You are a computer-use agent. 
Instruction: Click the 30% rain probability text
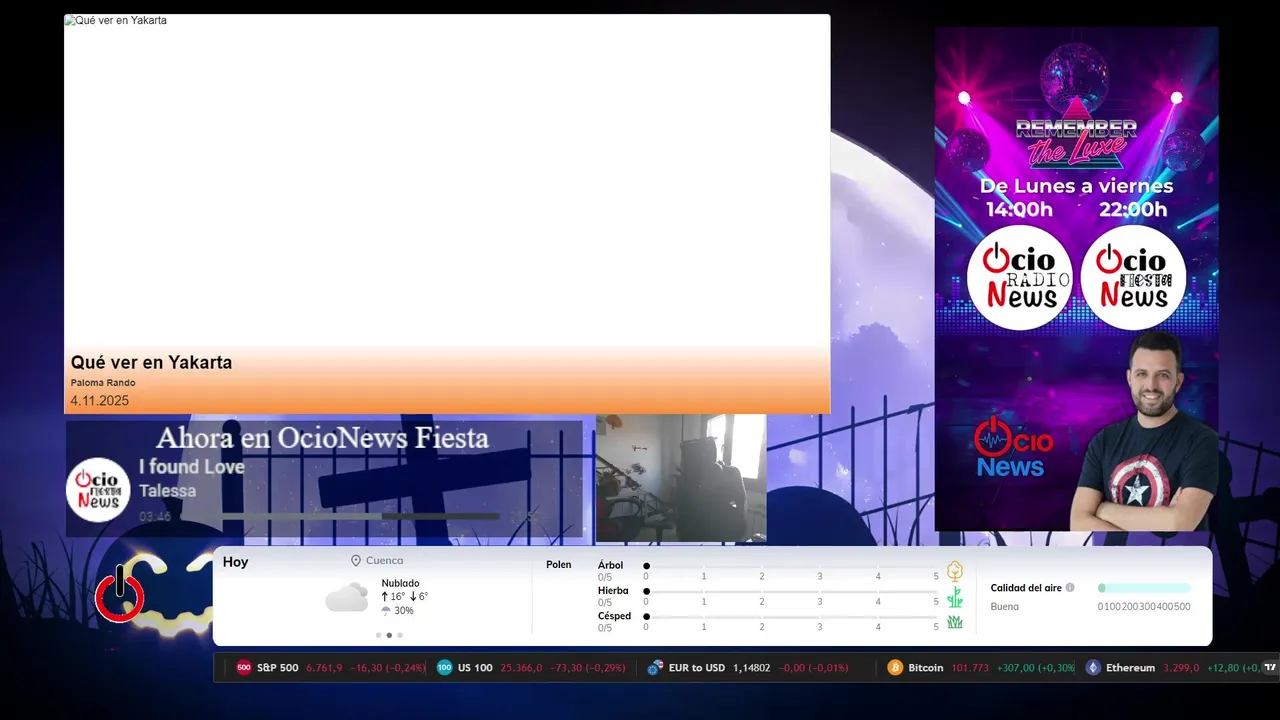point(404,611)
